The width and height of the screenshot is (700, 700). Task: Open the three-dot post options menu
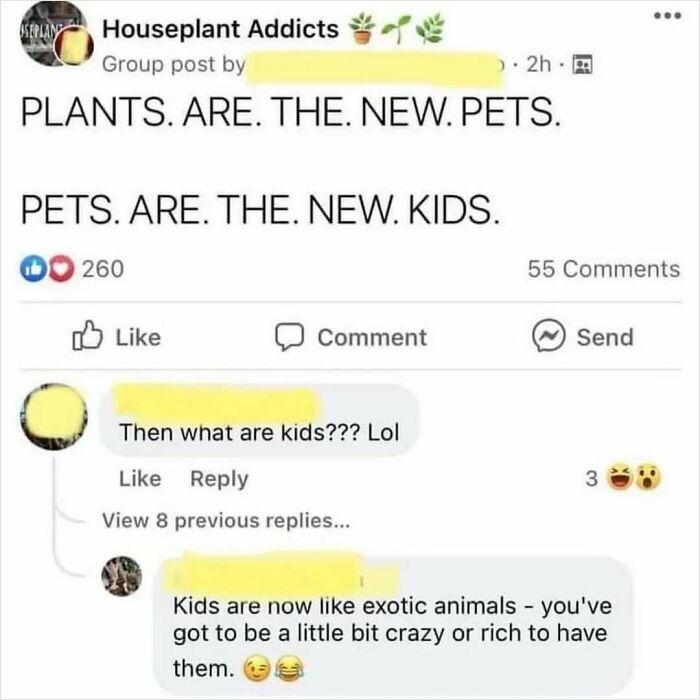click(x=668, y=16)
